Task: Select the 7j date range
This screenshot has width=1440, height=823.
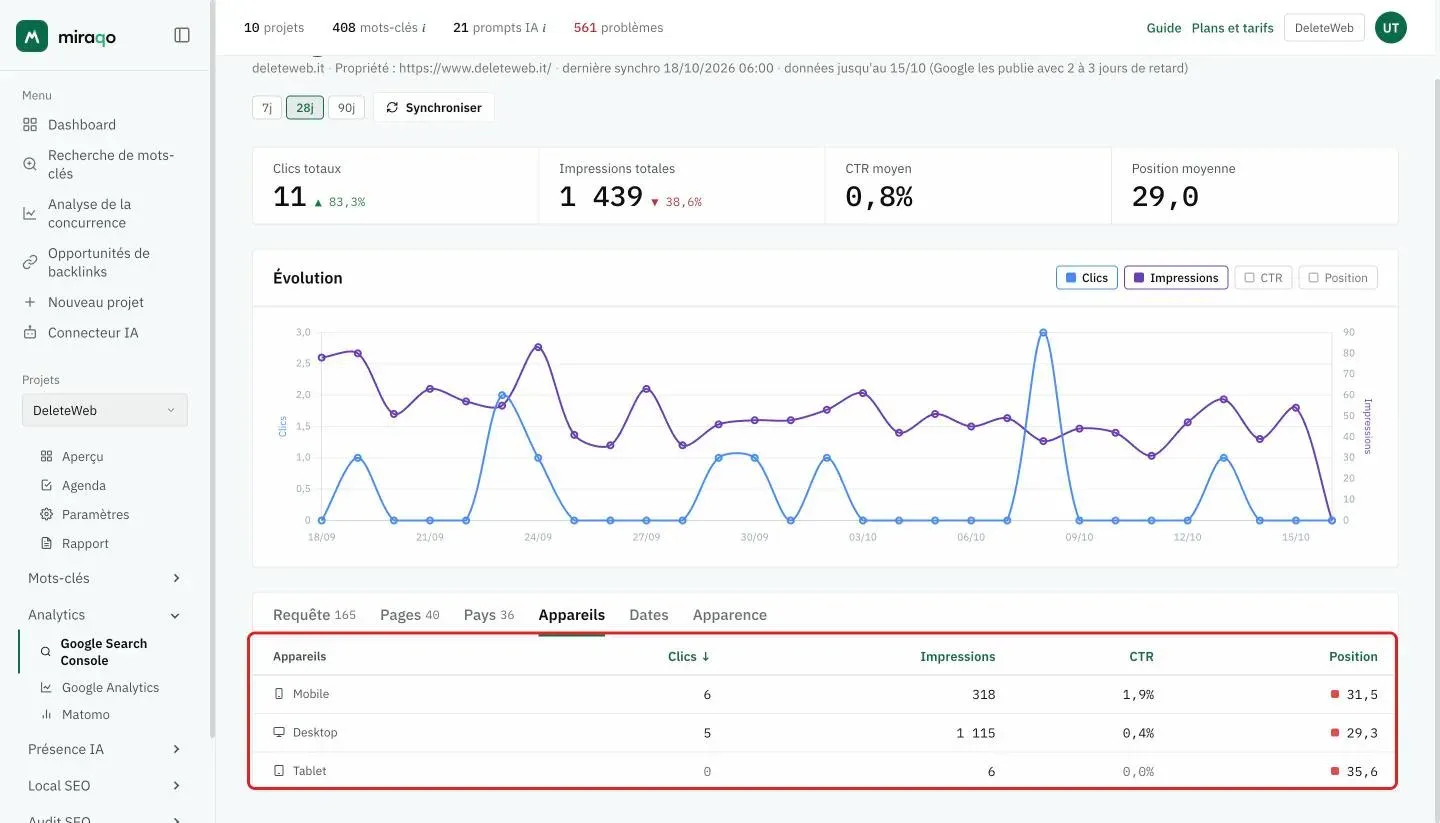Action: pyautogui.click(x=267, y=107)
